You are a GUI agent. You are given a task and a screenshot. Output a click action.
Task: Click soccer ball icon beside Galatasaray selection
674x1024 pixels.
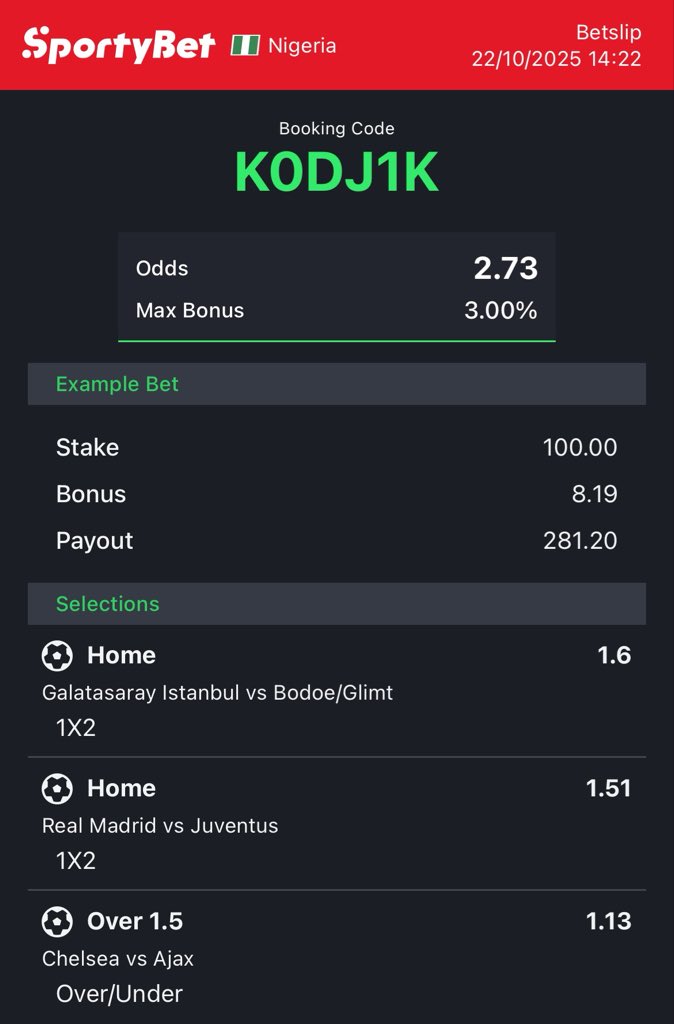(x=57, y=656)
